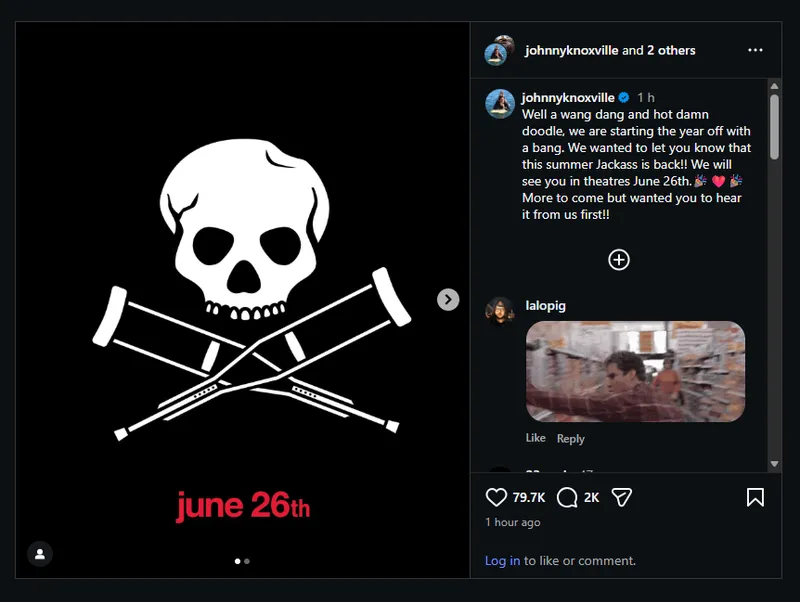
Task: Open johnnyknoxville's profile avatar in the header
Action: (498, 50)
